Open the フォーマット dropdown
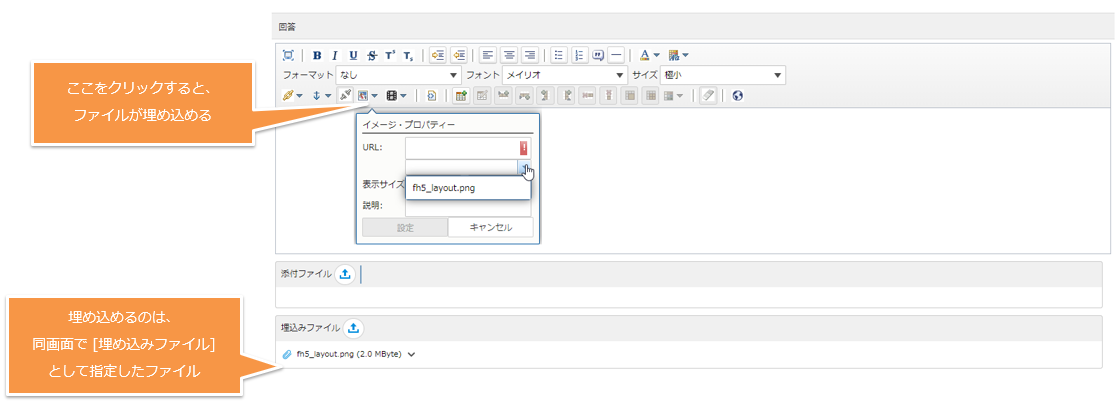The width and height of the screenshot is (1118, 402). [x=398, y=75]
